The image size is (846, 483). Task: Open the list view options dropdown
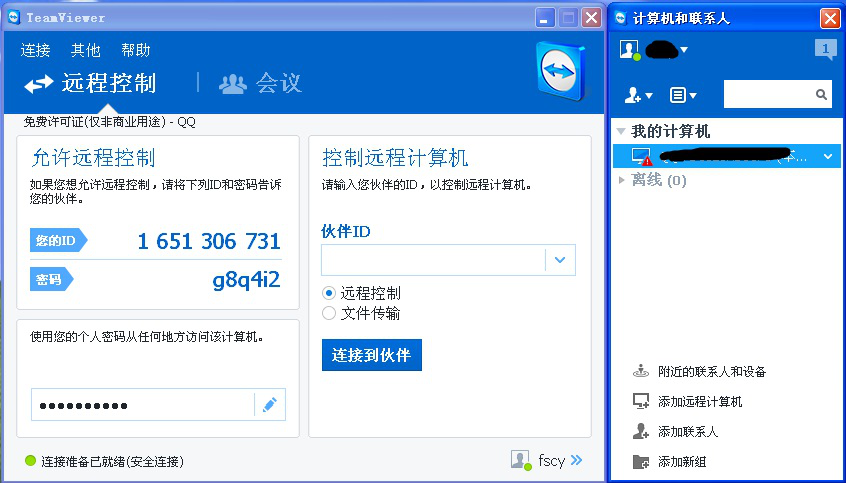pos(683,96)
